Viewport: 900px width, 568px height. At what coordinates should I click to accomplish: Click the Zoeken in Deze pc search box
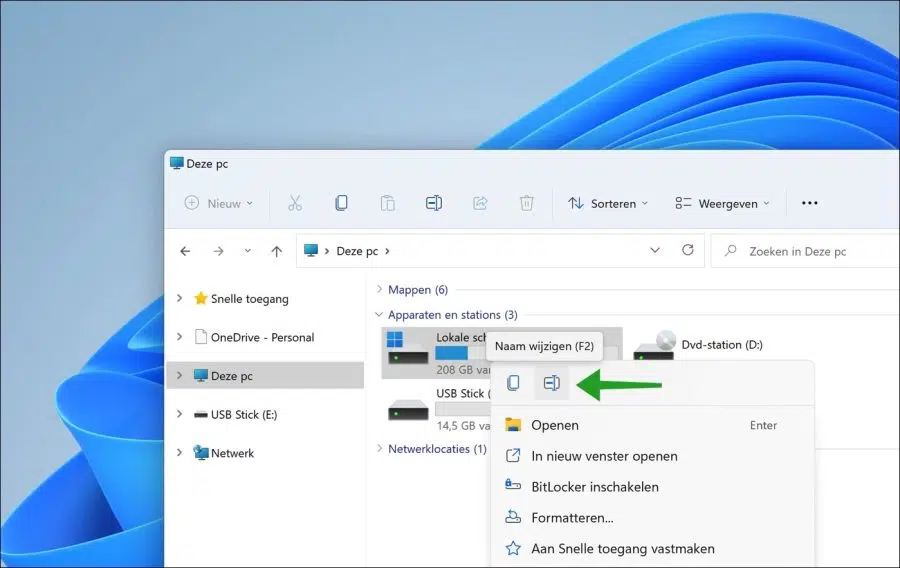[805, 251]
